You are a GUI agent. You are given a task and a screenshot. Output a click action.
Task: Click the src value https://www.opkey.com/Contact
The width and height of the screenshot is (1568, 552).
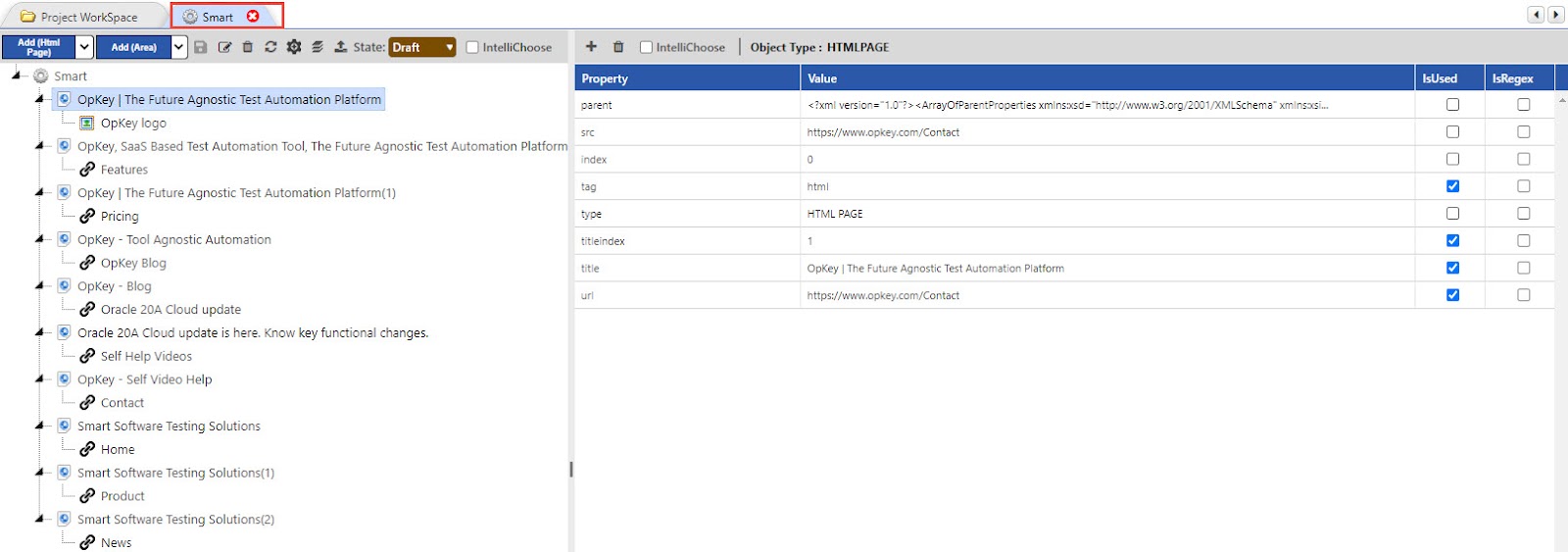click(883, 132)
